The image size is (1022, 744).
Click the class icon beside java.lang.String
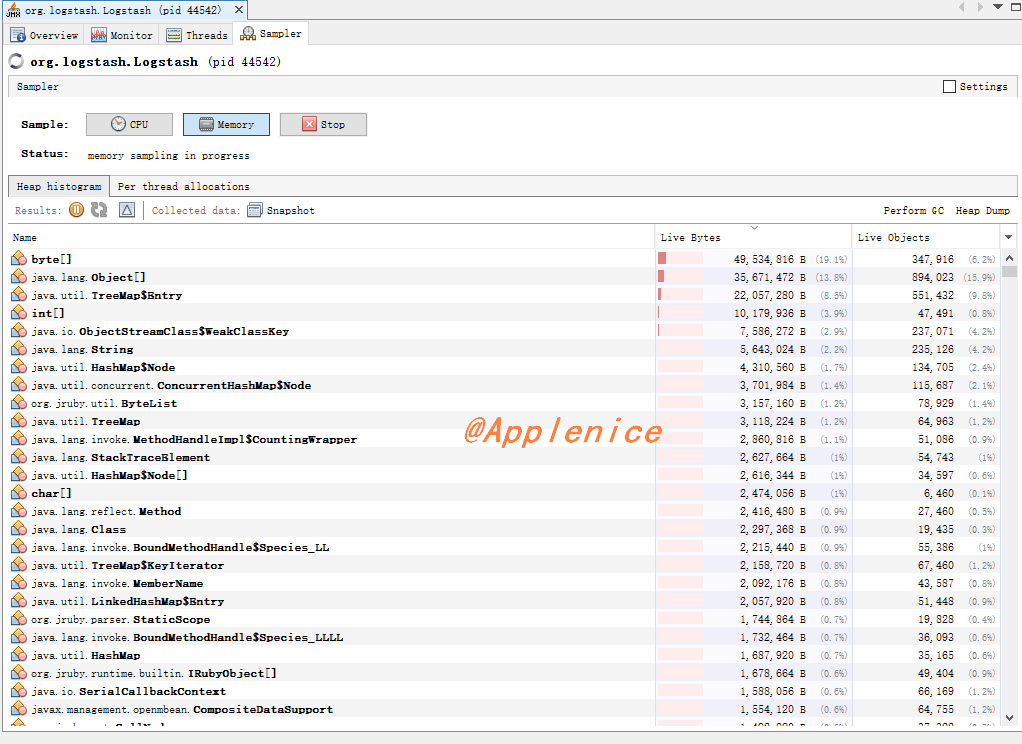(x=19, y=349)
